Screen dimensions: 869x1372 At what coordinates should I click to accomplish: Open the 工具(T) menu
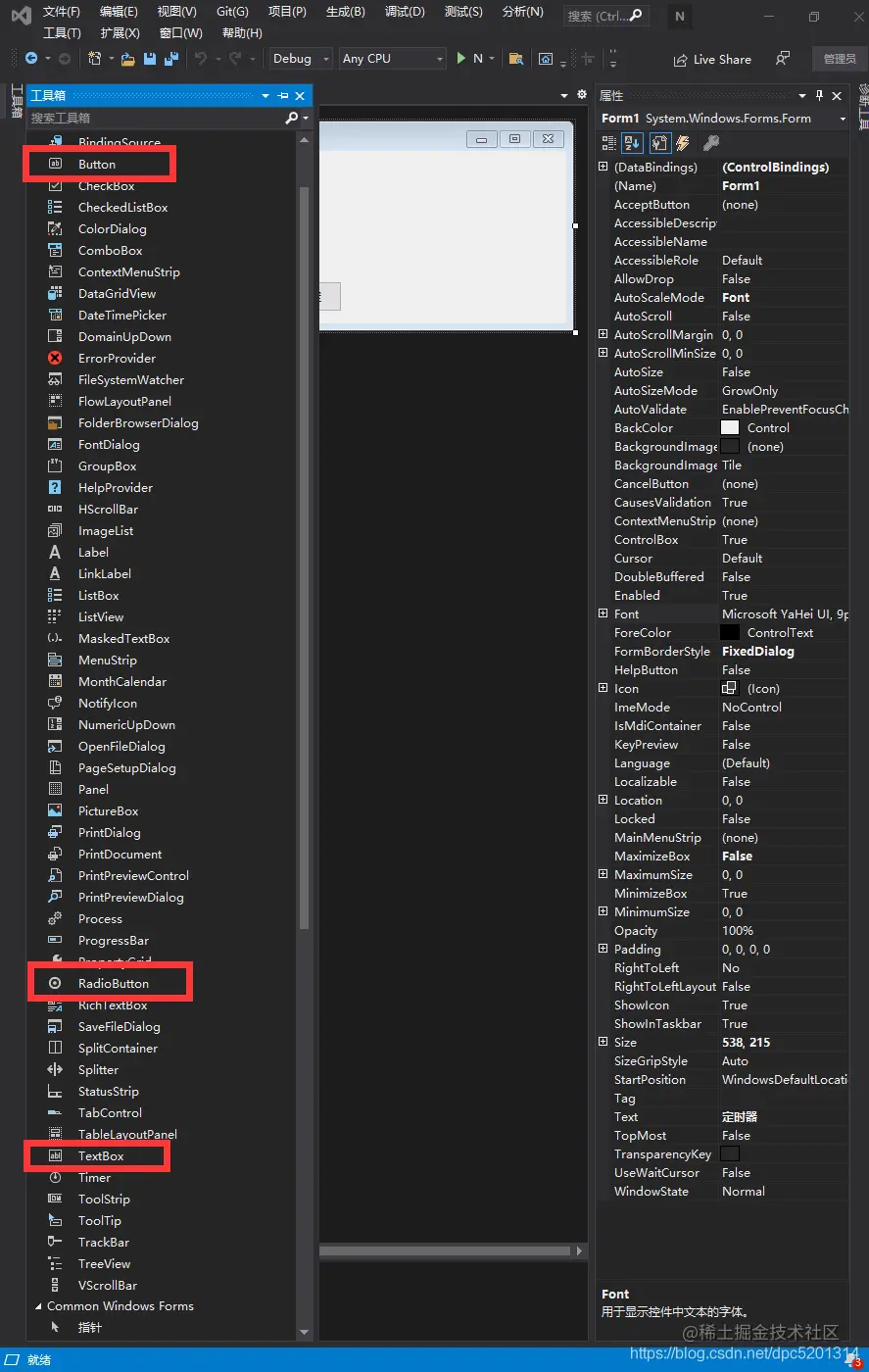62,33
